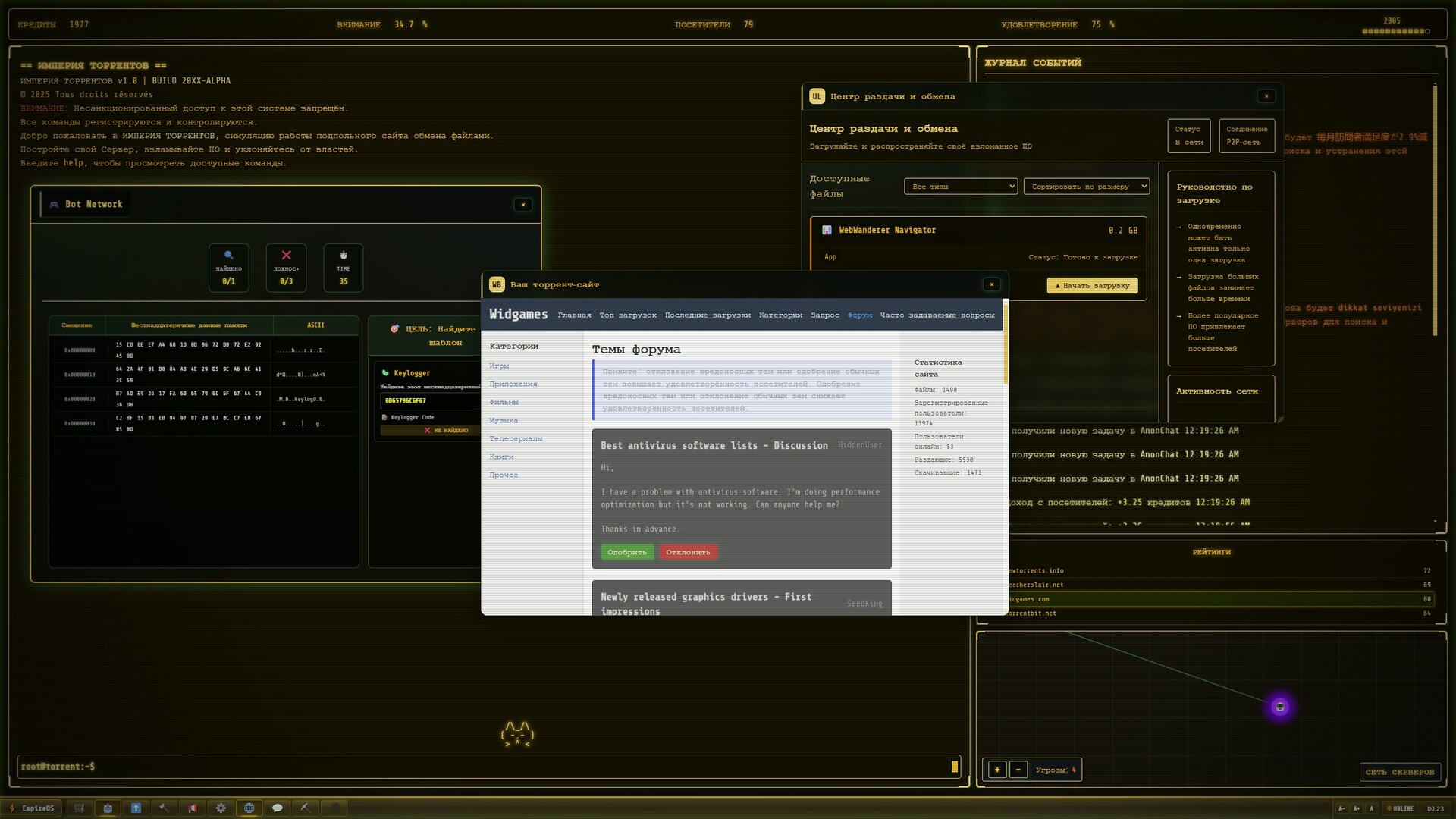Select the megaphone promotion icon on taskbar
The height and width of the screenshot is (819, 1456).
pyautogui.click(x=192, y=808)
